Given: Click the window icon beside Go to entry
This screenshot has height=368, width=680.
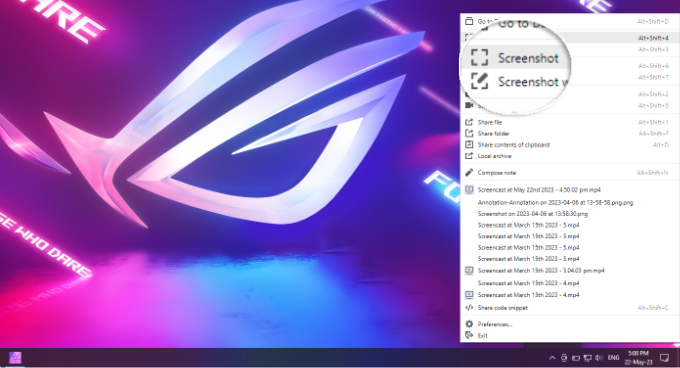Looking at the screenshot, I should [469, 21].
